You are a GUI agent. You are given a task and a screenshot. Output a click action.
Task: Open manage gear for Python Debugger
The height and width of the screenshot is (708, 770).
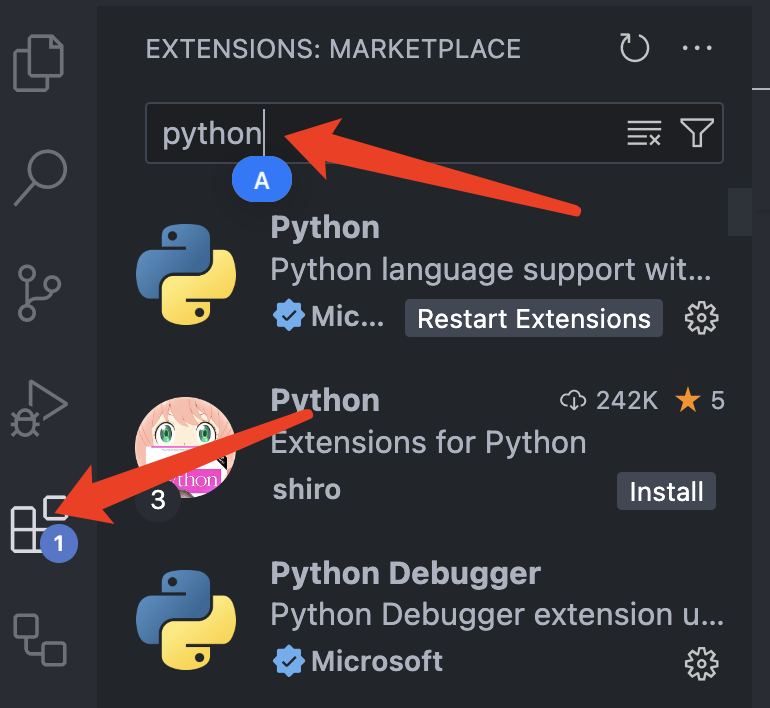(x=701, y=661)
